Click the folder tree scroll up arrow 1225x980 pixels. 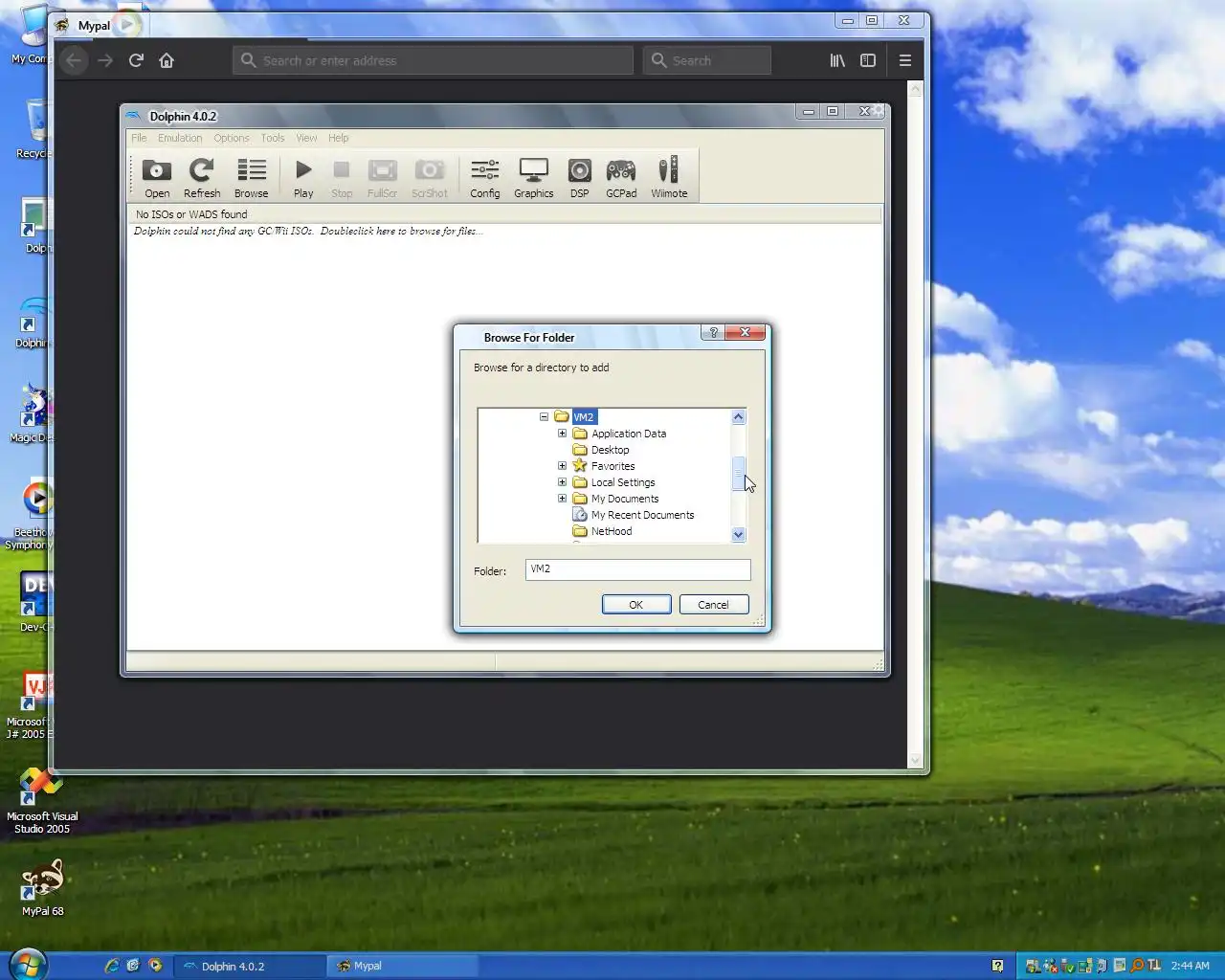[738, 416]
